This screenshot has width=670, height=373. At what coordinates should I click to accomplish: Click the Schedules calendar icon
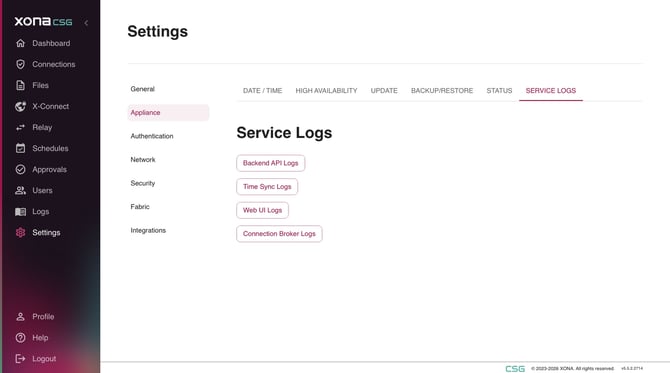point(20,148)
